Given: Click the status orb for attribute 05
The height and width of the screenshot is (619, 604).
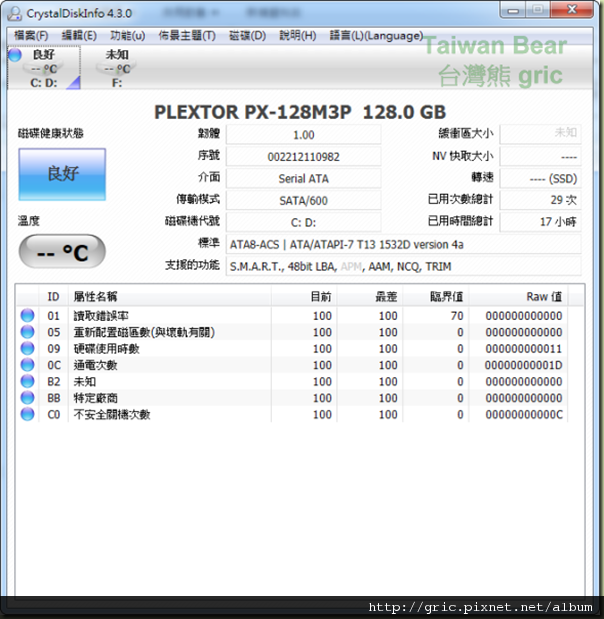Looking at the screenshot, I should 27,332.
